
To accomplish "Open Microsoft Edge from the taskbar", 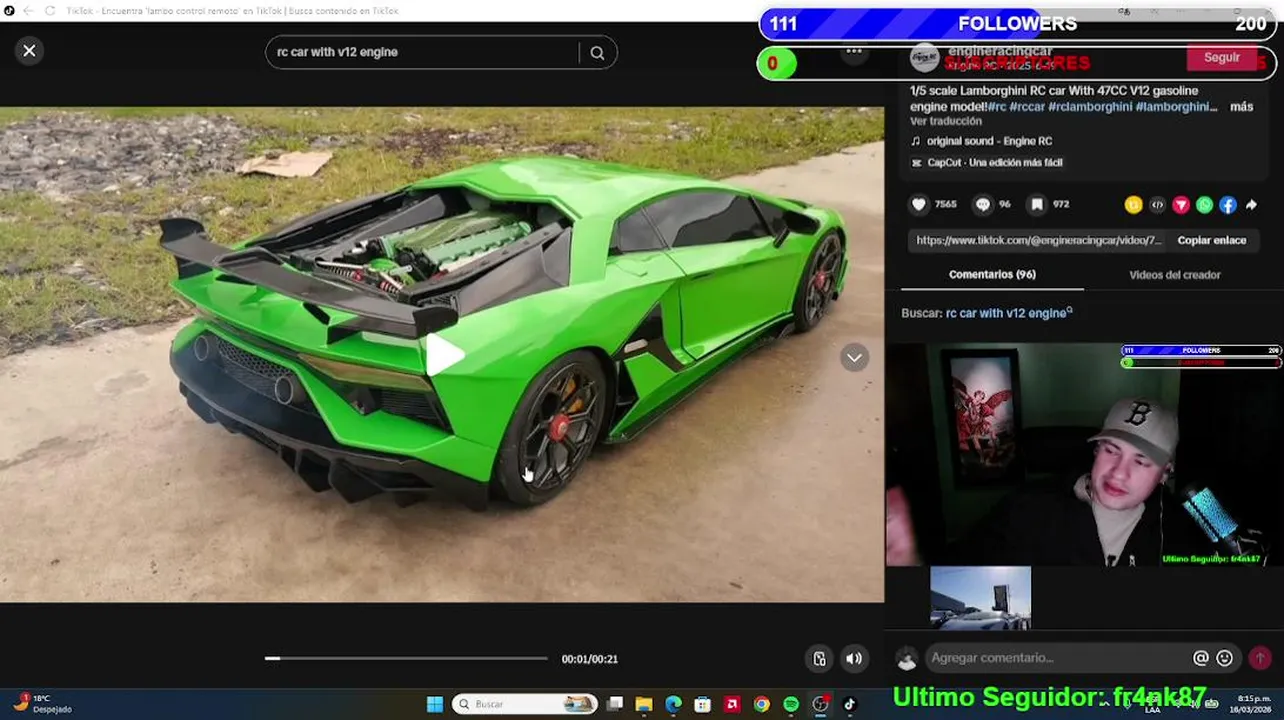I will click(673, 704).
